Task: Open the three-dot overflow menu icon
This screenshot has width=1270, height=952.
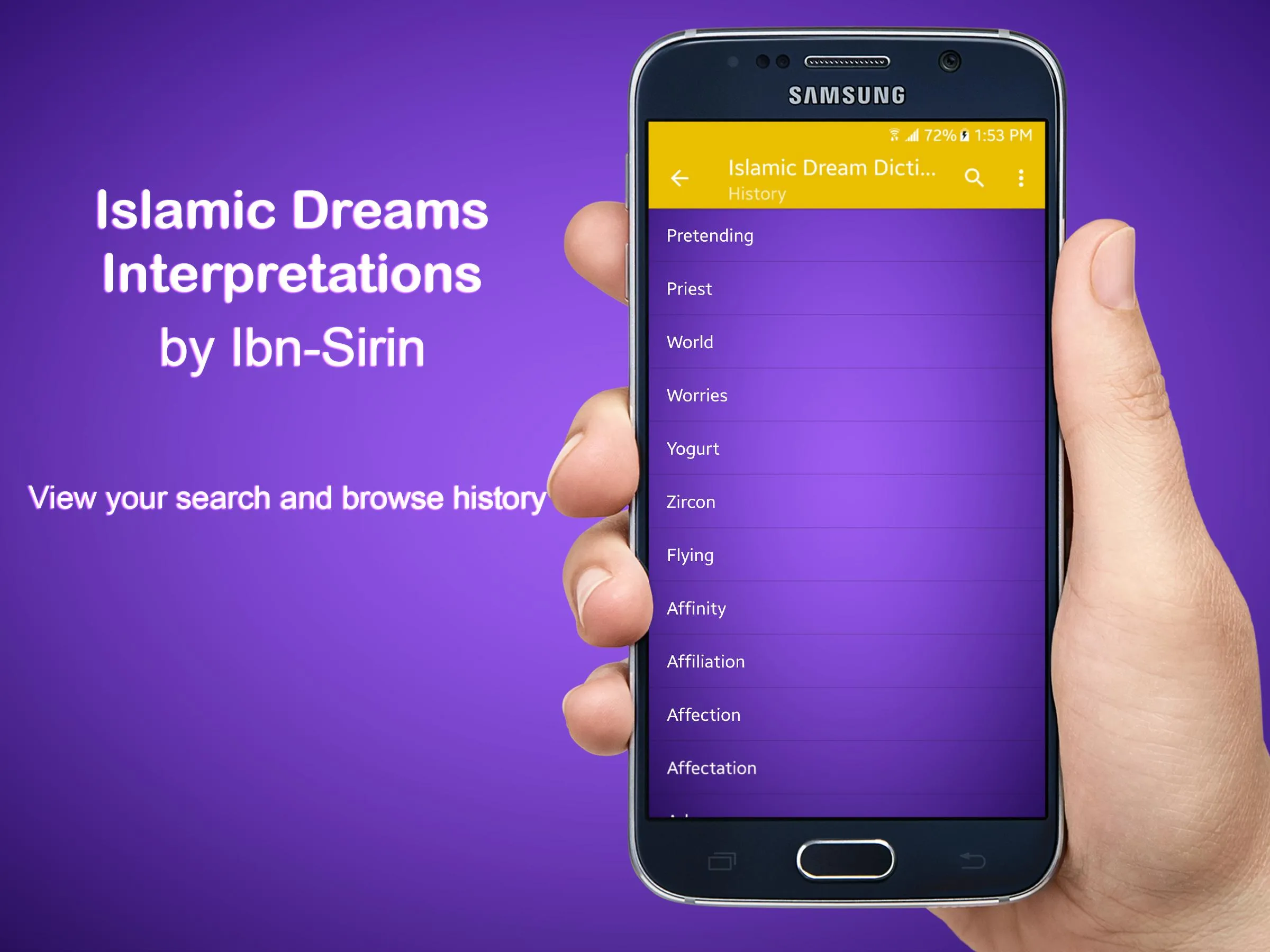Action: tap(1021, 178)
